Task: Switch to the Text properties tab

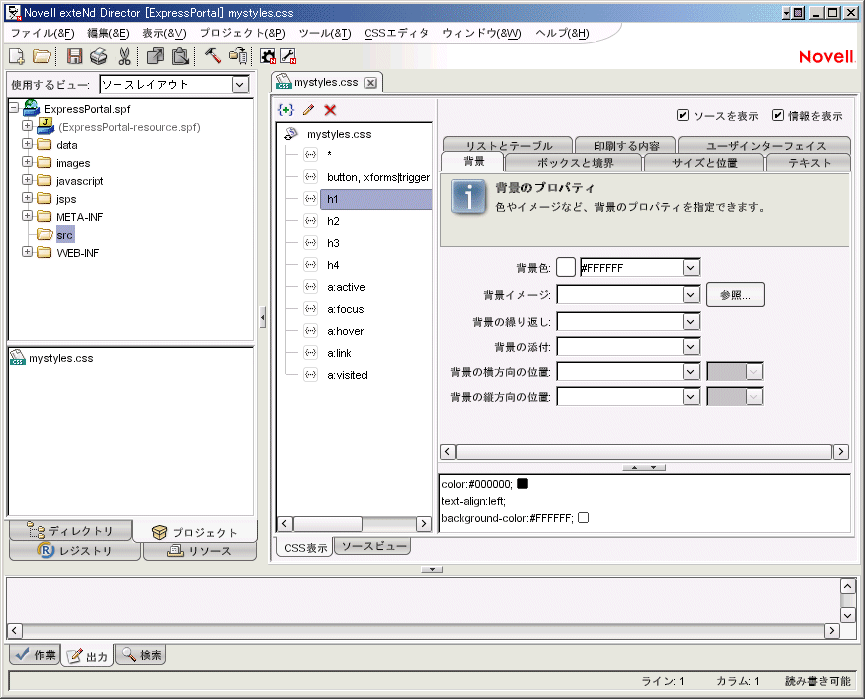Action: (x=809, y=162)
